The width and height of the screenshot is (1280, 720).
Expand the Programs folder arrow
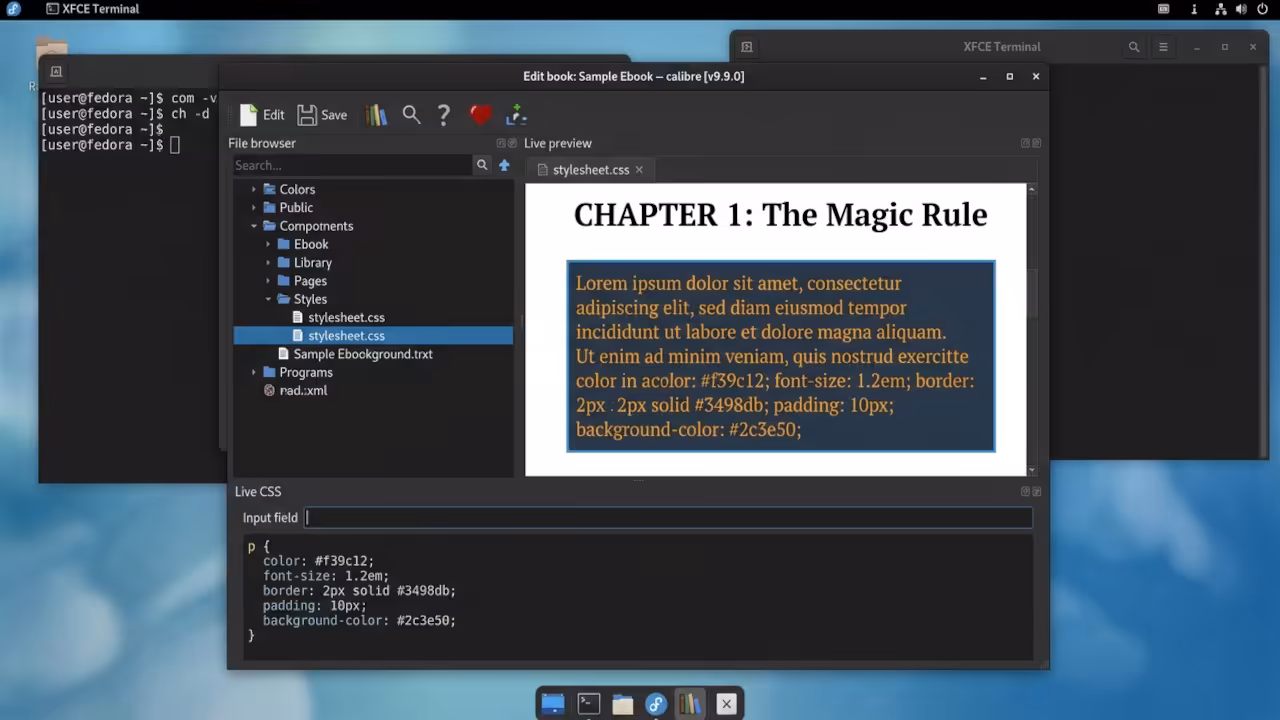click(x=254, y=372)
